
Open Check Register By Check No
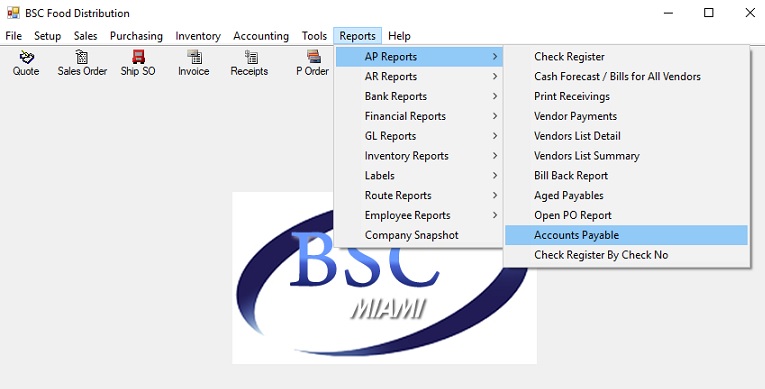tap(626, 255)
